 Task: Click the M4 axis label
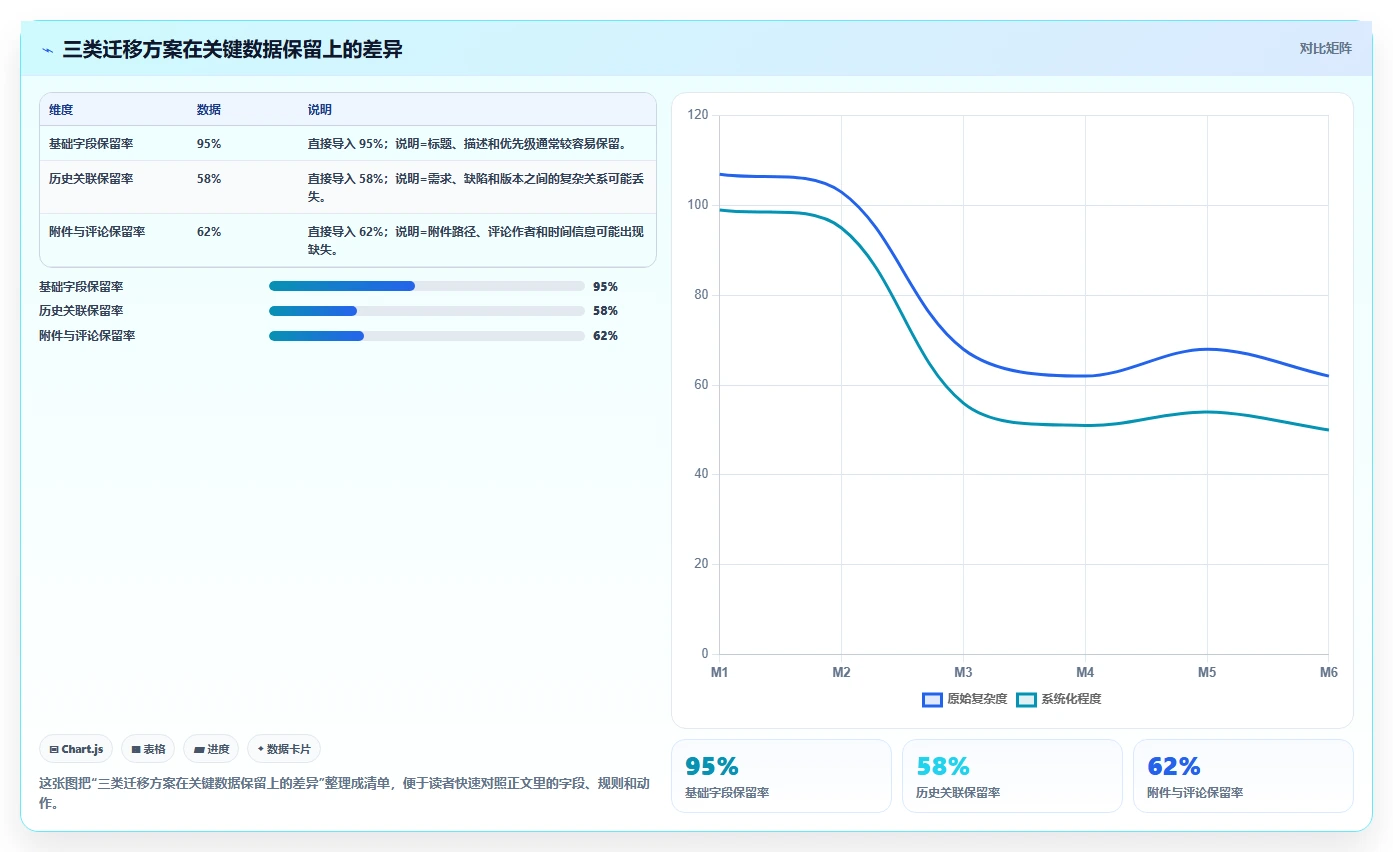pos(1085,673)
